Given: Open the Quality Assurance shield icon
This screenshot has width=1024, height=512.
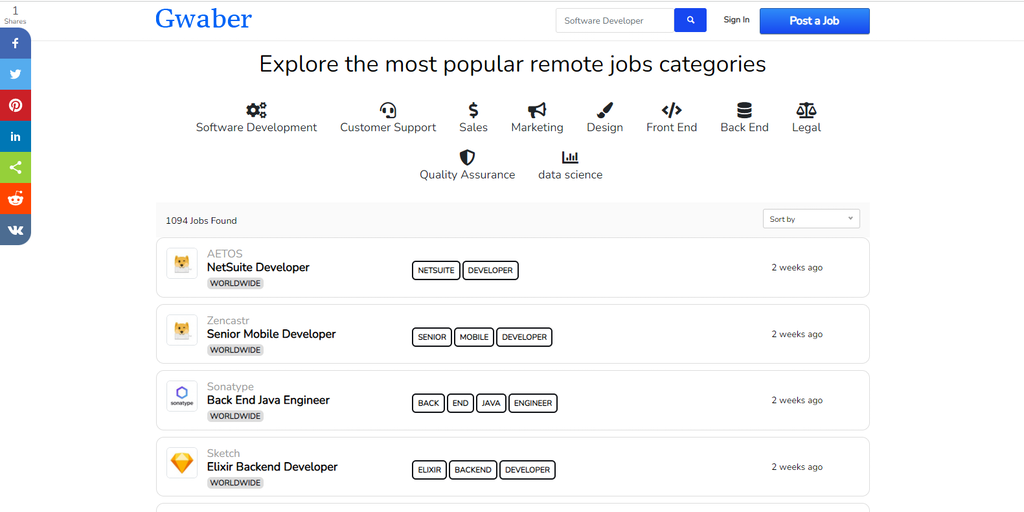Looking at the screenshot, I should coord(467,157).
